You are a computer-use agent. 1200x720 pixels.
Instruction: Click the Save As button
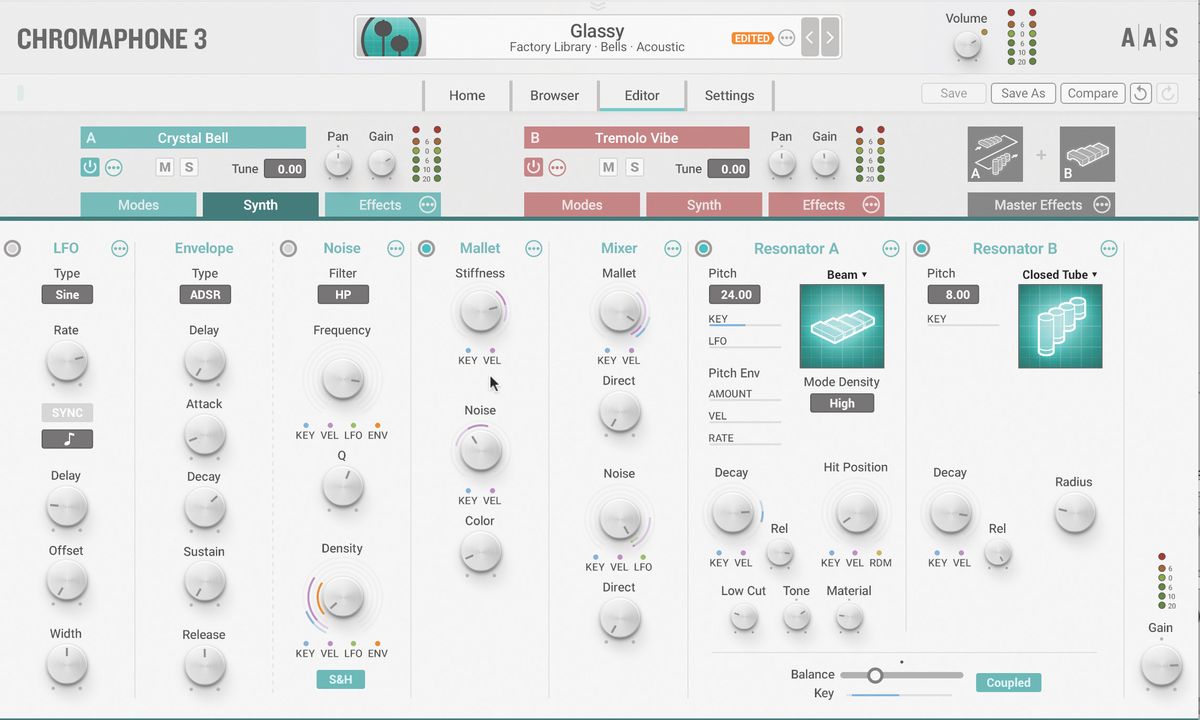[x=1022, y=92]
